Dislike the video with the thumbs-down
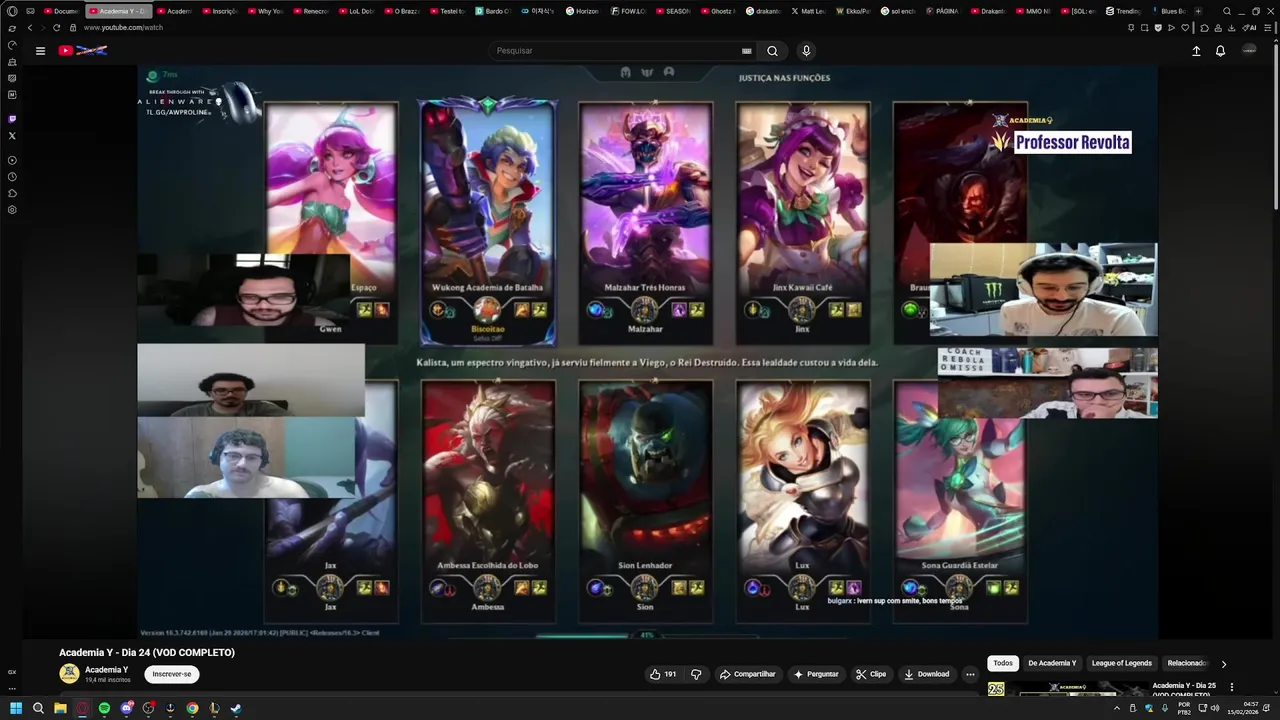The height and width of the screenshot is (720, 1280). 696,674
